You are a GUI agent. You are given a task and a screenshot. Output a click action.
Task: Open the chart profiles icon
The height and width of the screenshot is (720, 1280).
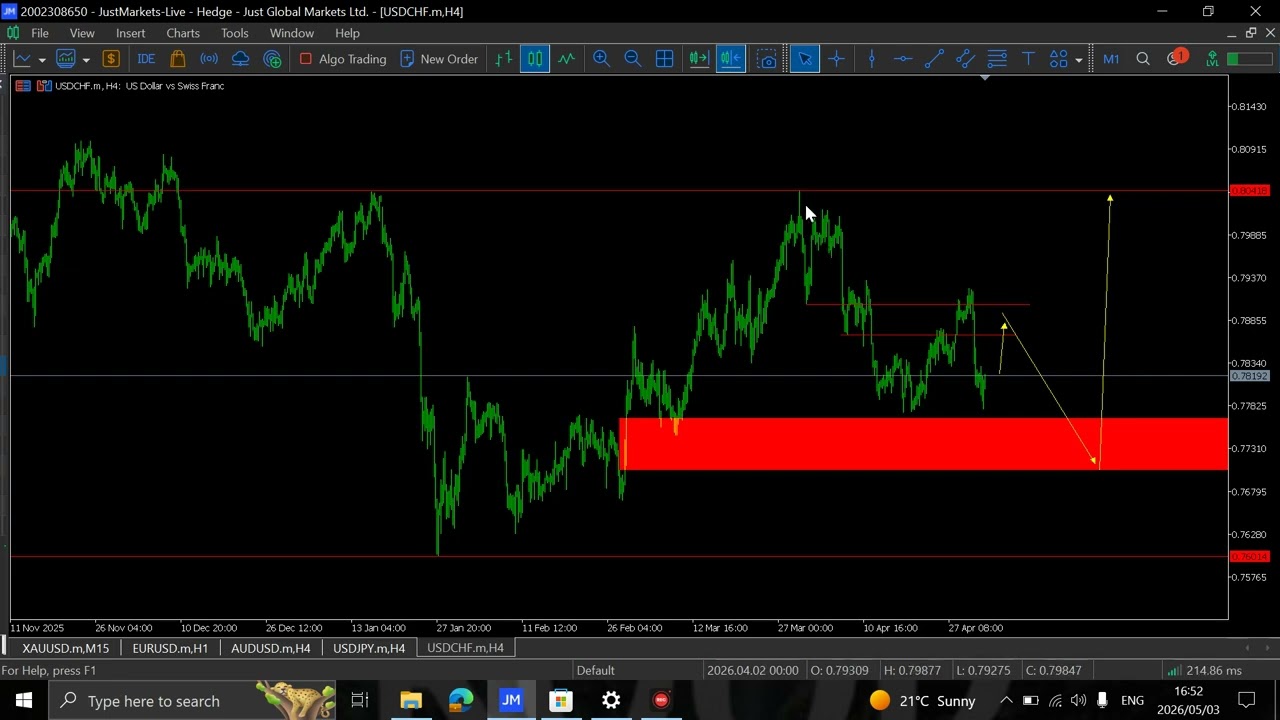[x=66, y=59]
